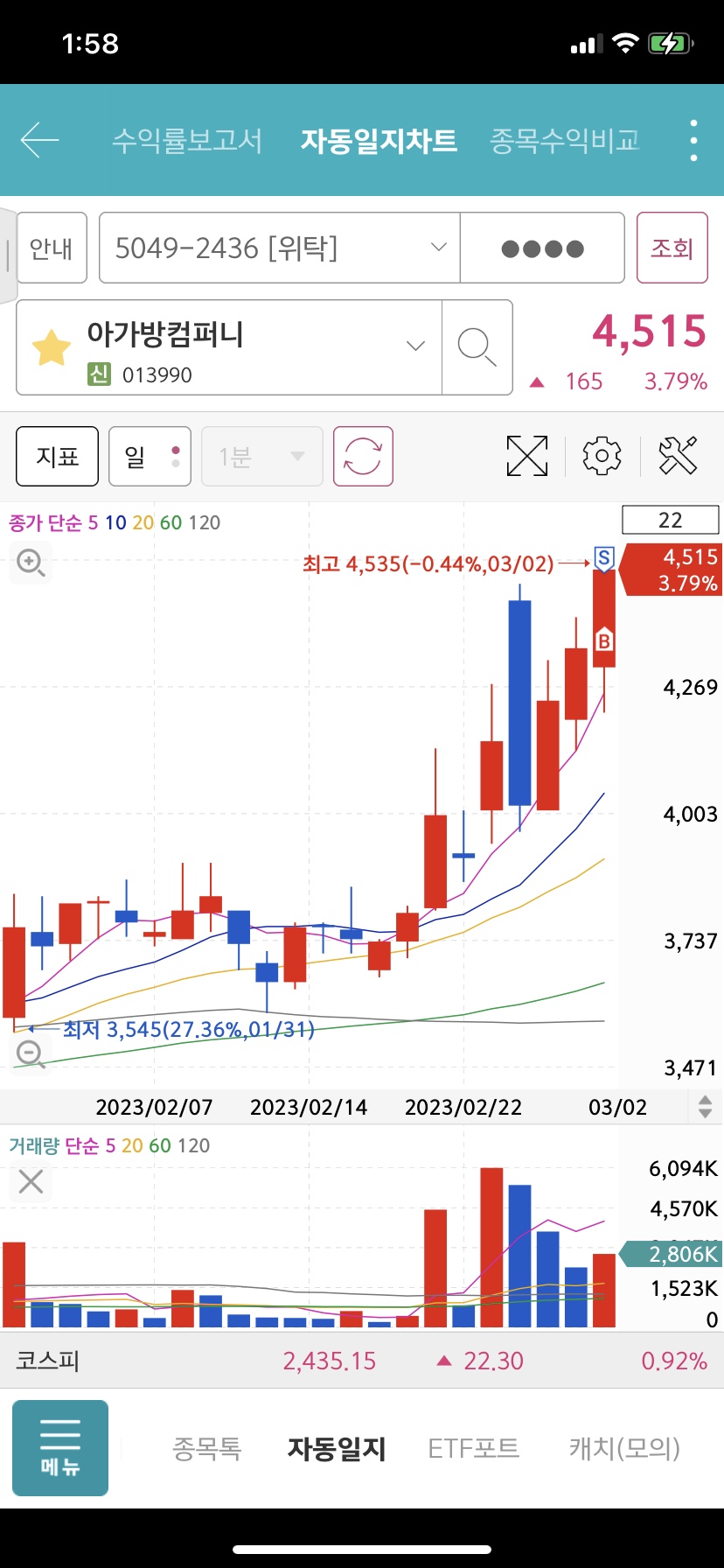
Task: Select 자동일지 in the bottom bar
Action: 337,1448
